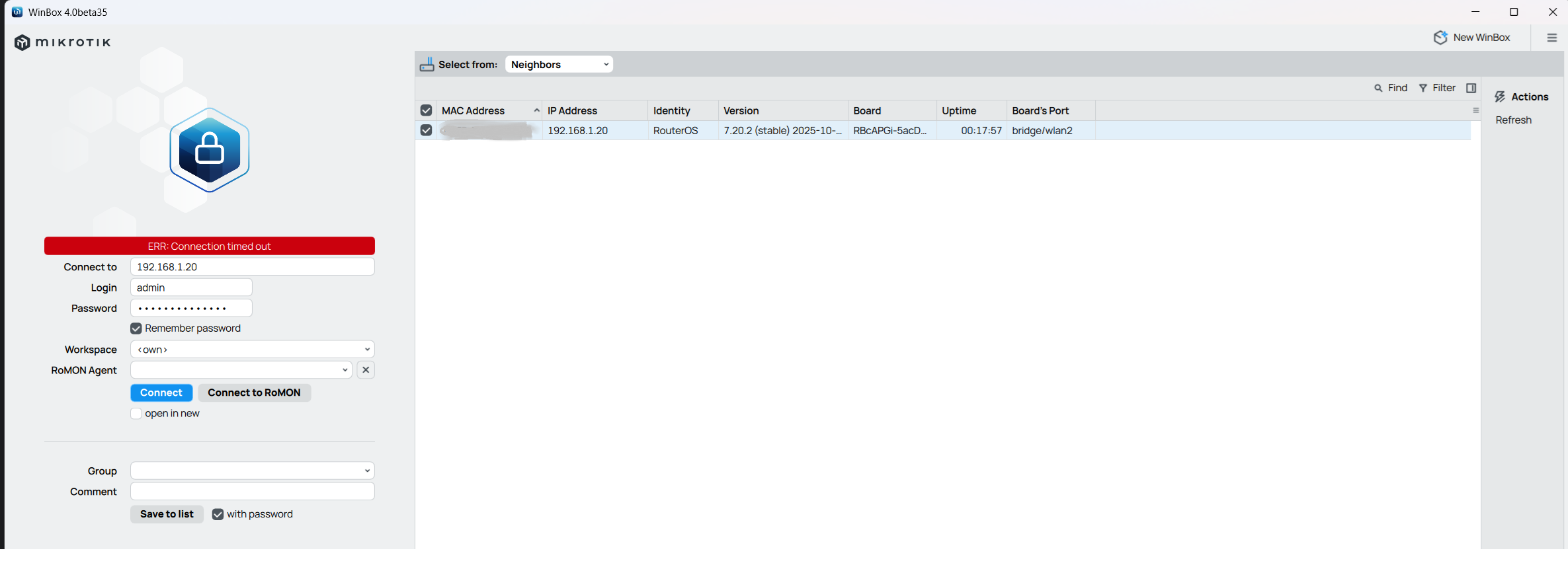Image resolution: width=1568 pixels, height=571 pixels.
Task: Toggle checkbox for 192.168.1.20 row
Action: click(x=426, y=130)
